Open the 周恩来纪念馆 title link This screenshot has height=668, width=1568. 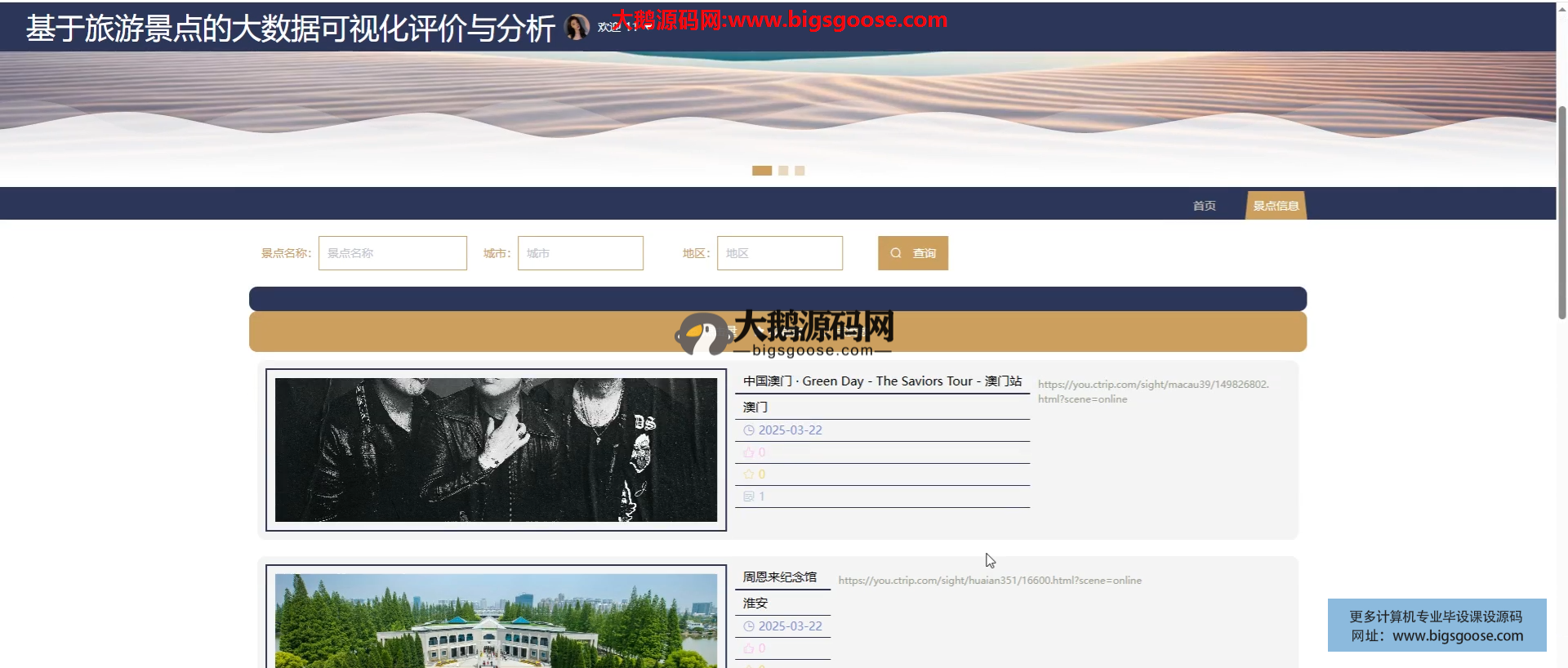tap(779, 577)
